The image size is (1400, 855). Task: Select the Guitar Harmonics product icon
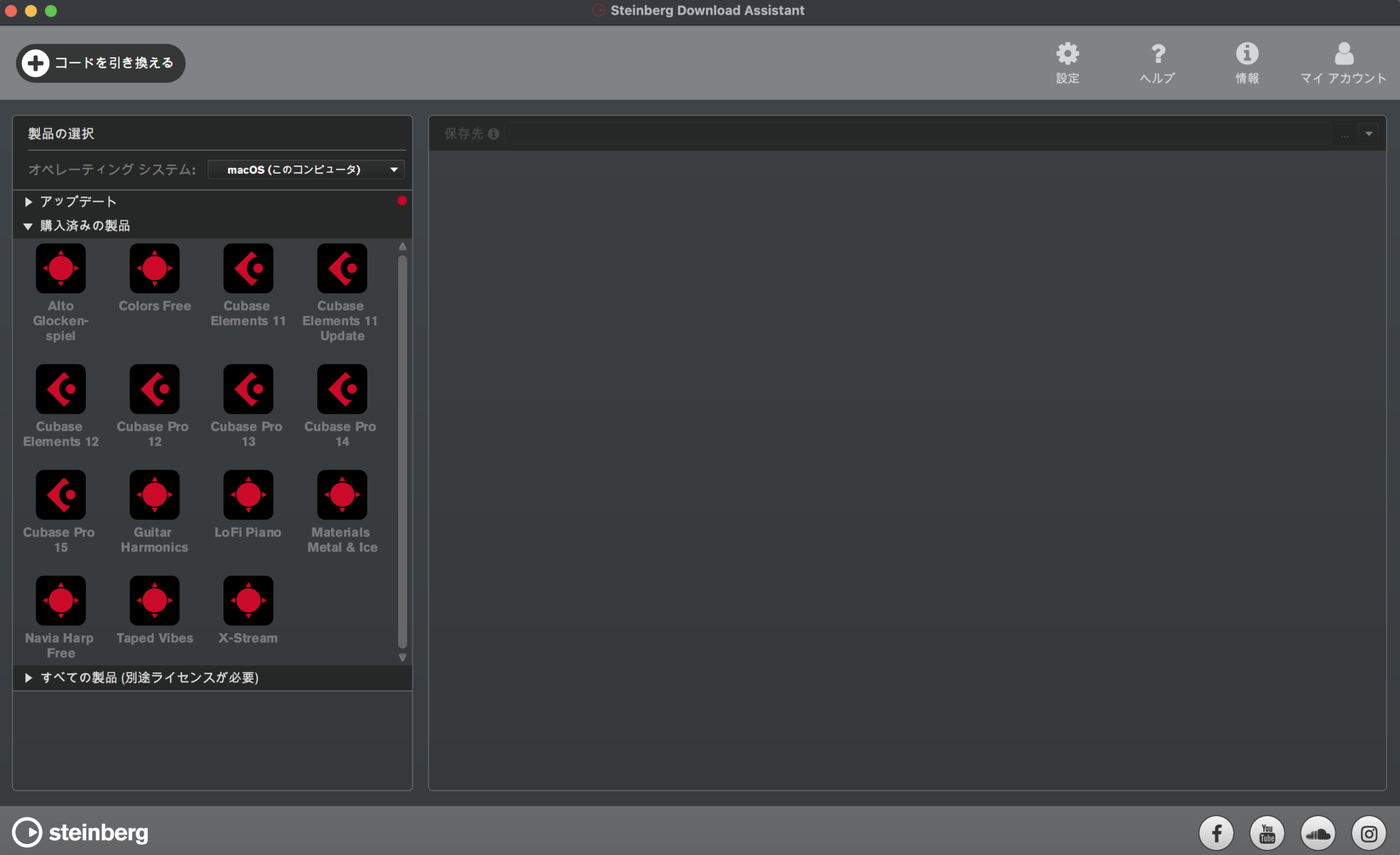[155, 495]
